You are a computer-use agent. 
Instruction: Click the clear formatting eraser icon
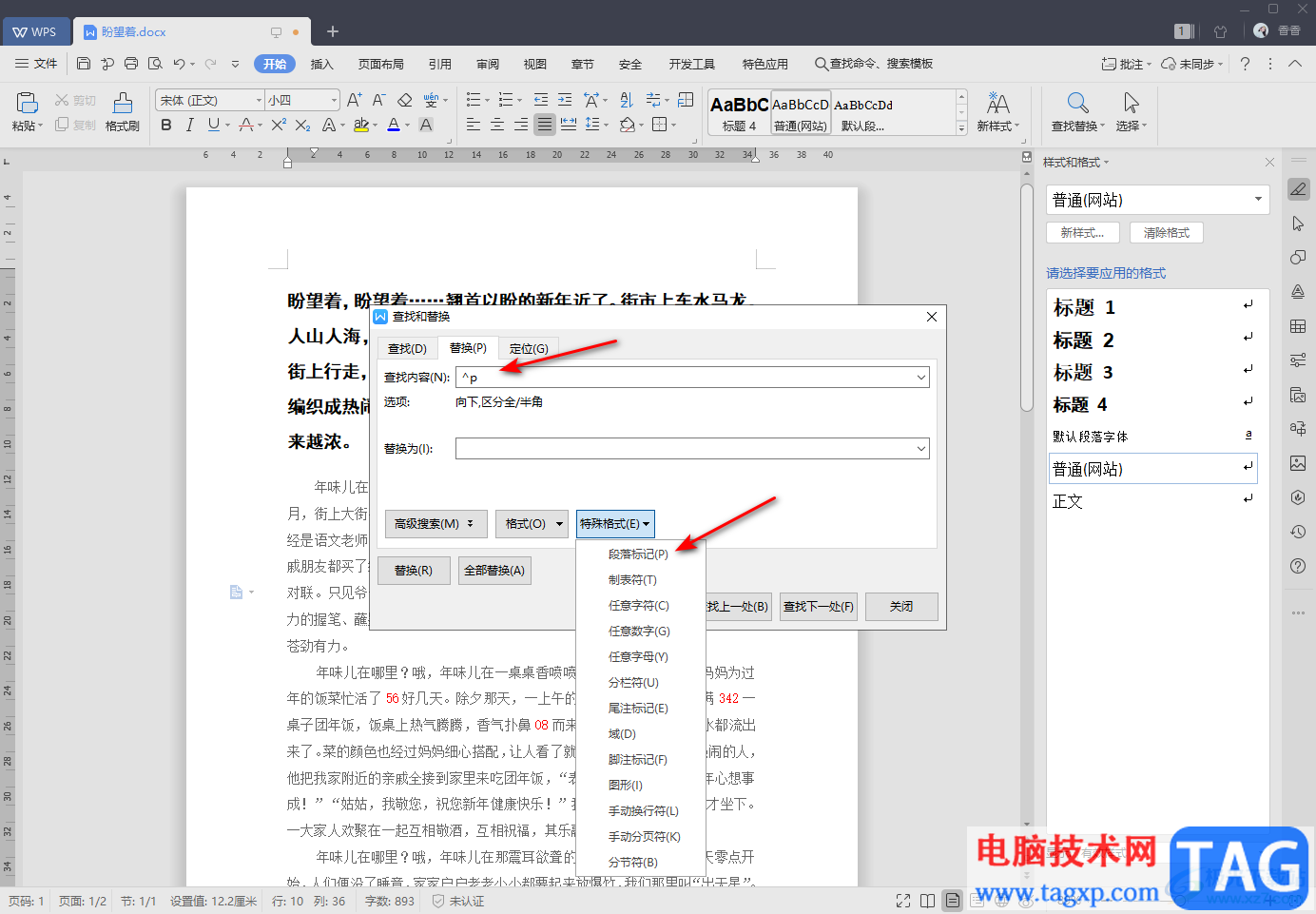(x=404, y=100)
